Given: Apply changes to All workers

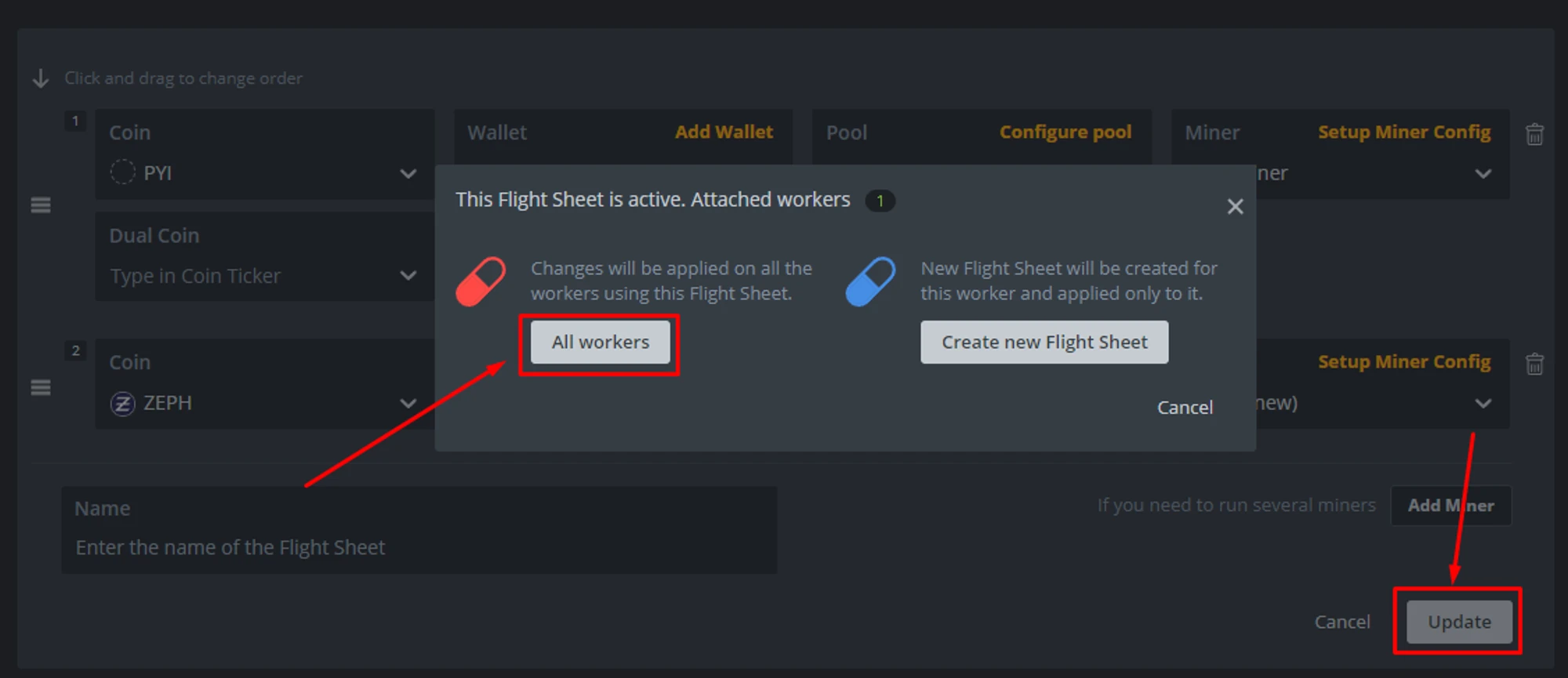Looking at the screenshot, I should (x=600, y=343).
